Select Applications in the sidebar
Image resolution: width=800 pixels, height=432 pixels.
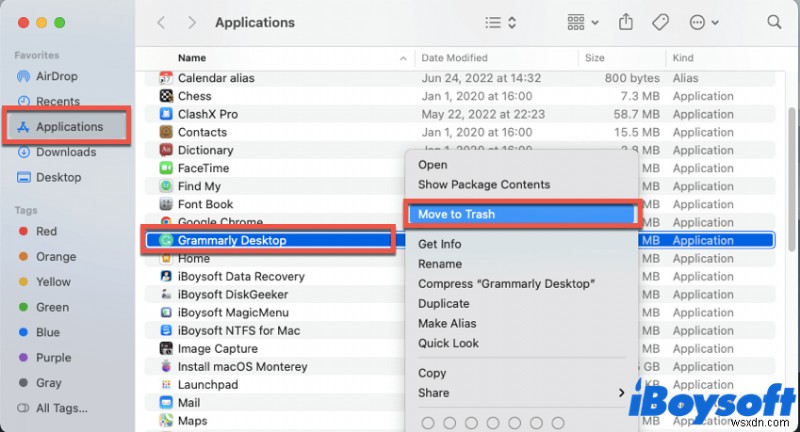tap(67, 126)
